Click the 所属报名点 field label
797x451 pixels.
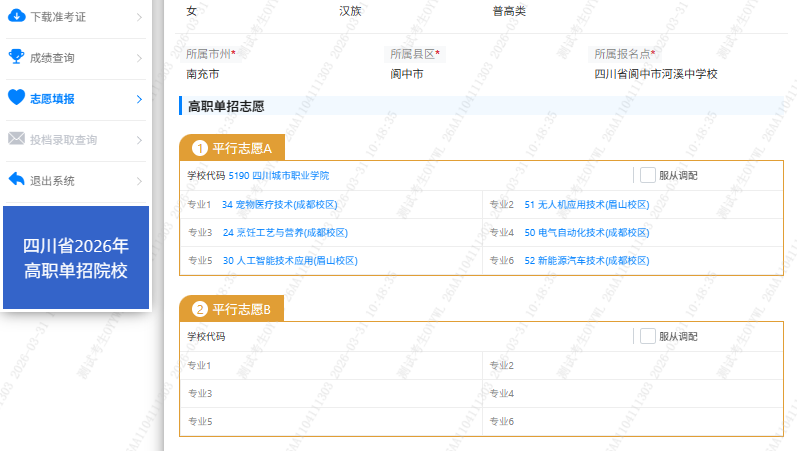(x=625, y=54)
